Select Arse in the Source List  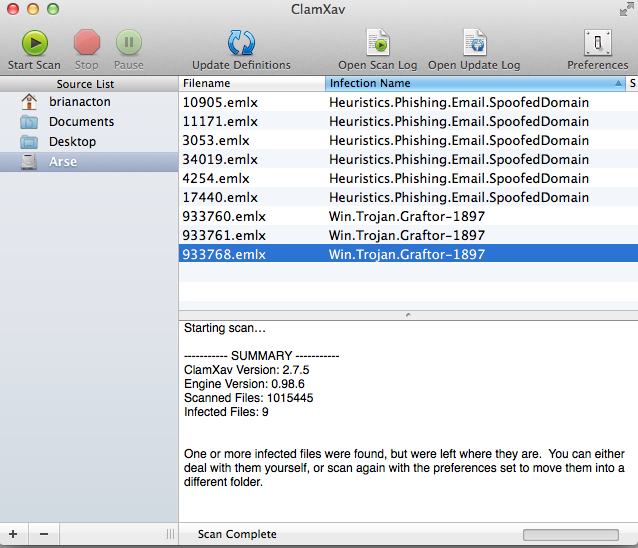(x=63, y=162)
